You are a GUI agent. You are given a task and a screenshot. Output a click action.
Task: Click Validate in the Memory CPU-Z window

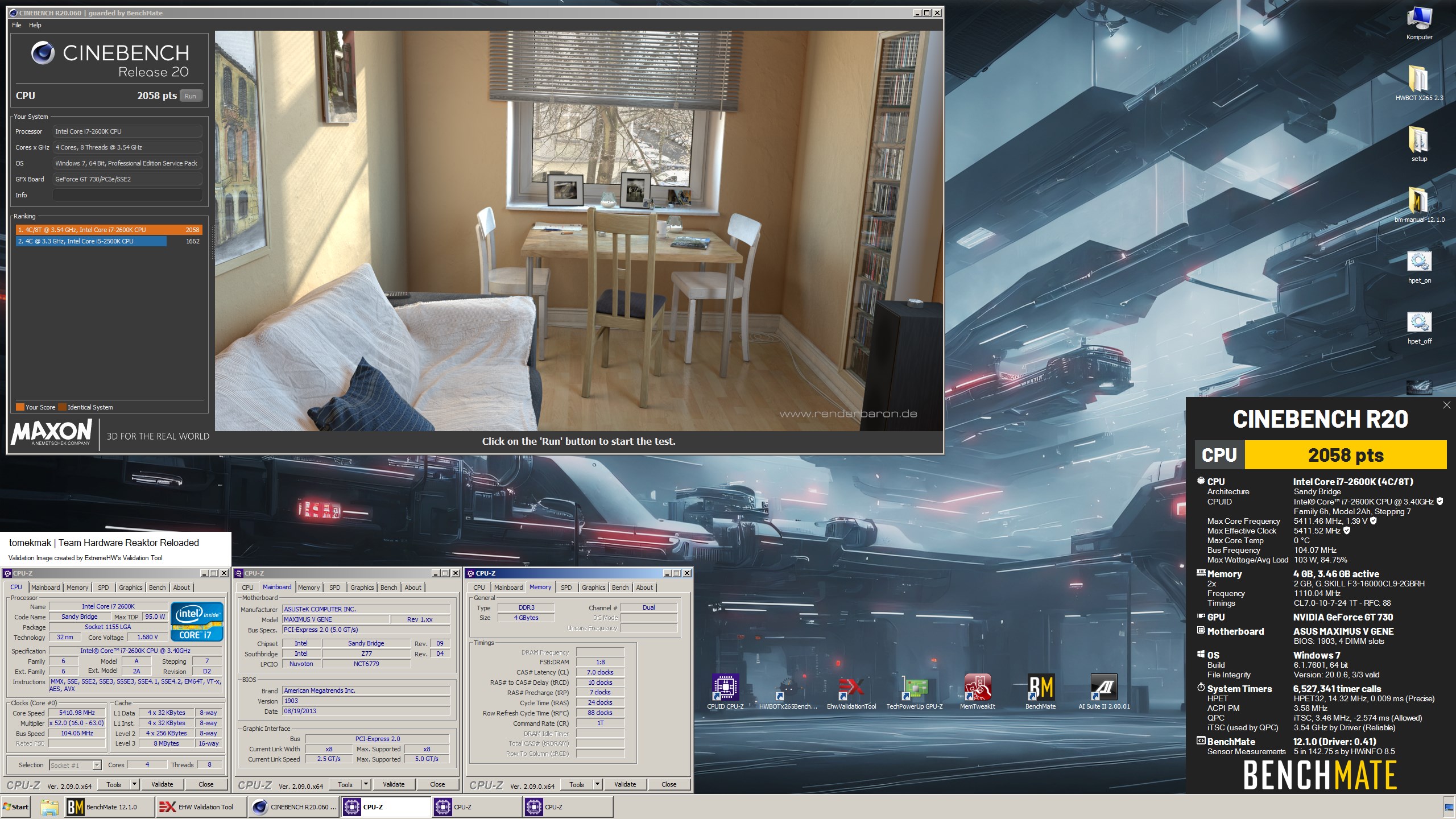(625, 784)
